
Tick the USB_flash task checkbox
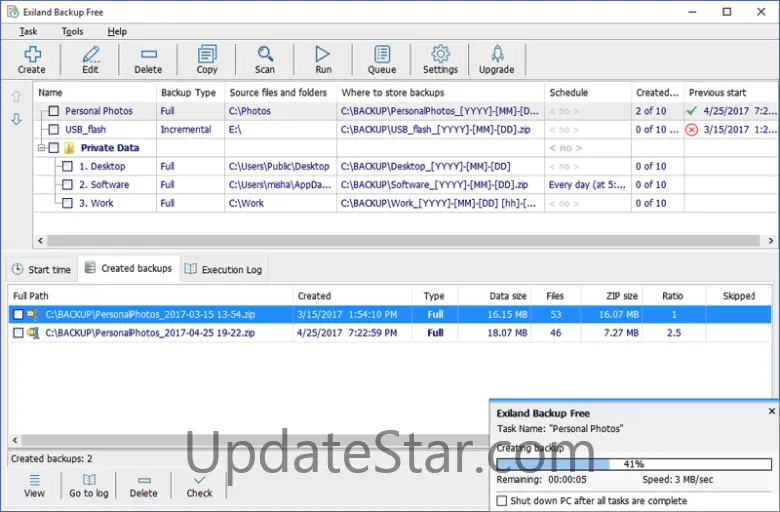click(x=54, y=129)
